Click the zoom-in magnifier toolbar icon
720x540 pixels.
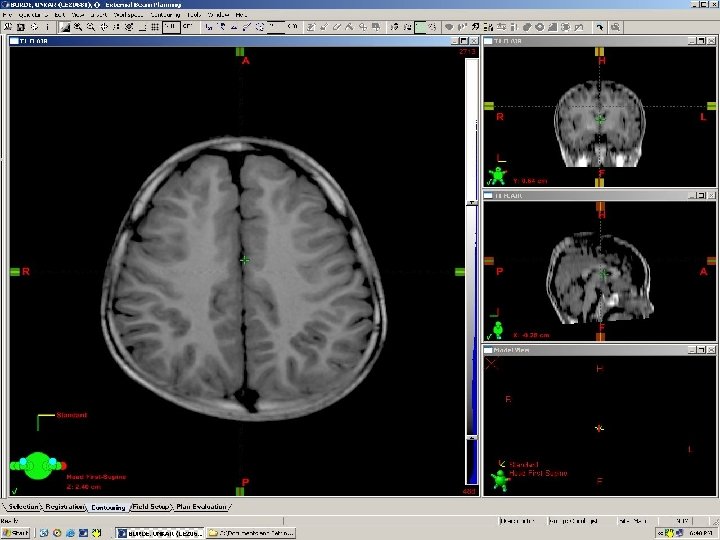click(x=78, y=28)
